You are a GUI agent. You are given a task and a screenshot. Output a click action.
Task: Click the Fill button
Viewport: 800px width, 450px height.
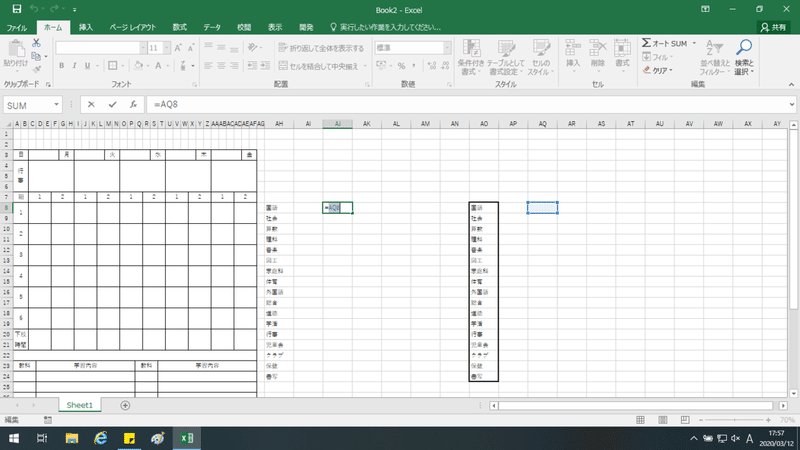657,57
